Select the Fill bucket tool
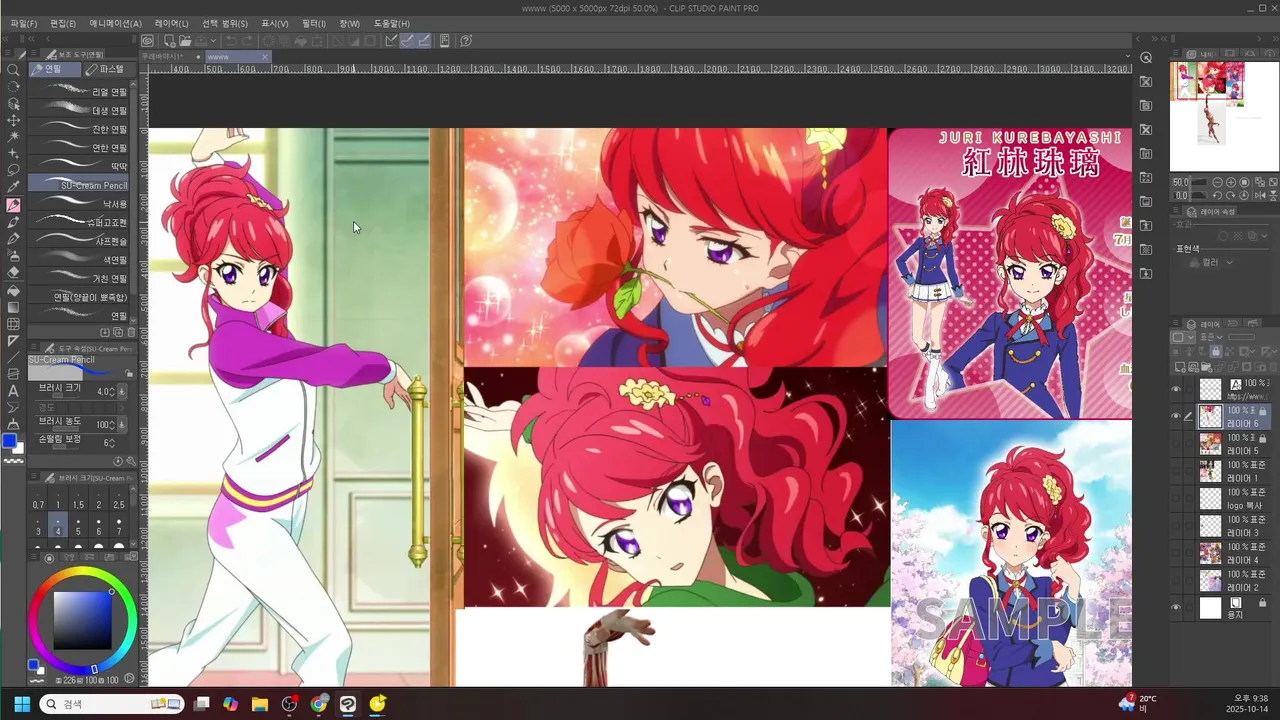Image resolution: width=1280 pixels, height=720 pixels. pos(13,290)
